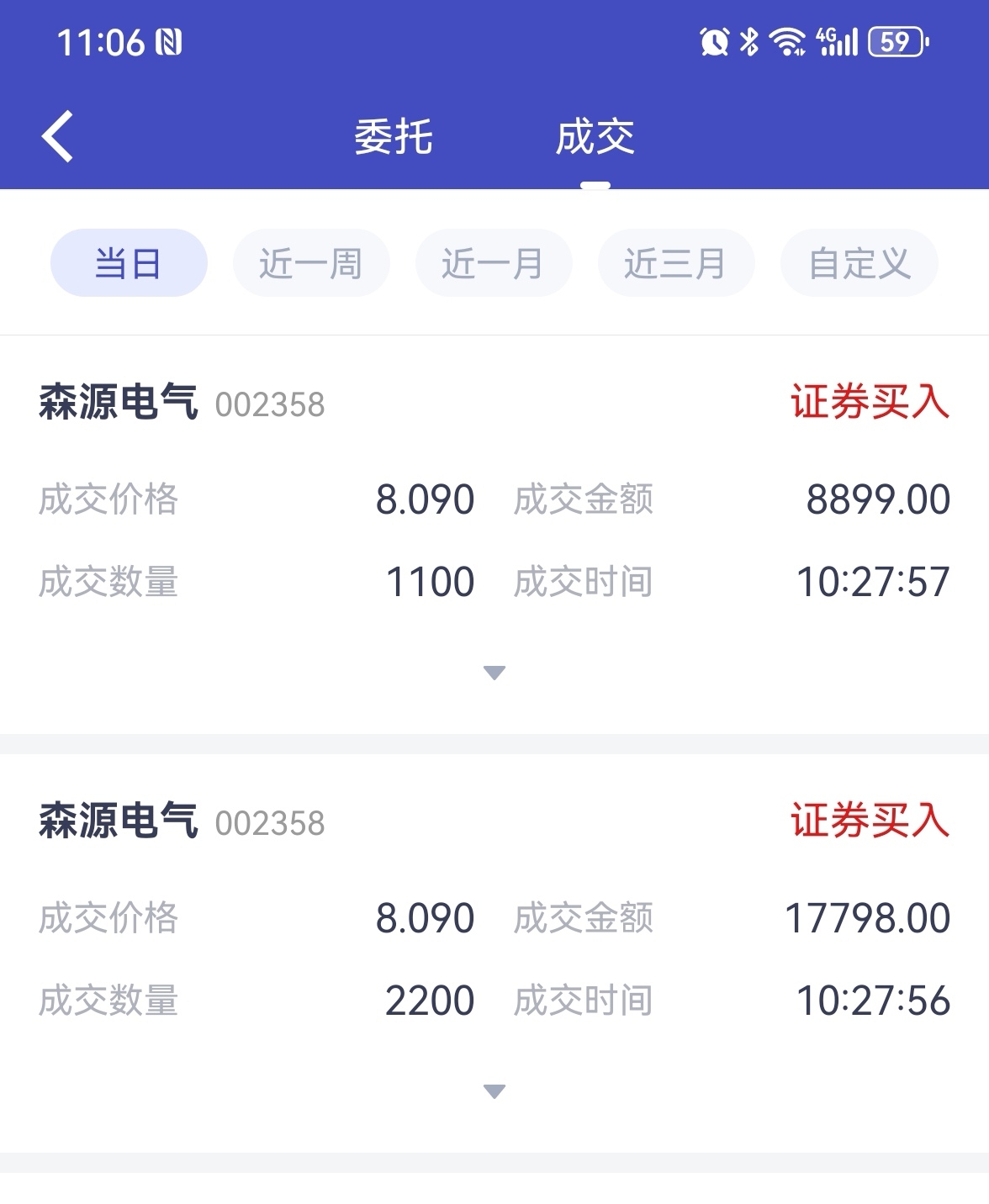Tap the alarm clock status icon
Screen dimensions: 989x1204
(x=714, y=41)
